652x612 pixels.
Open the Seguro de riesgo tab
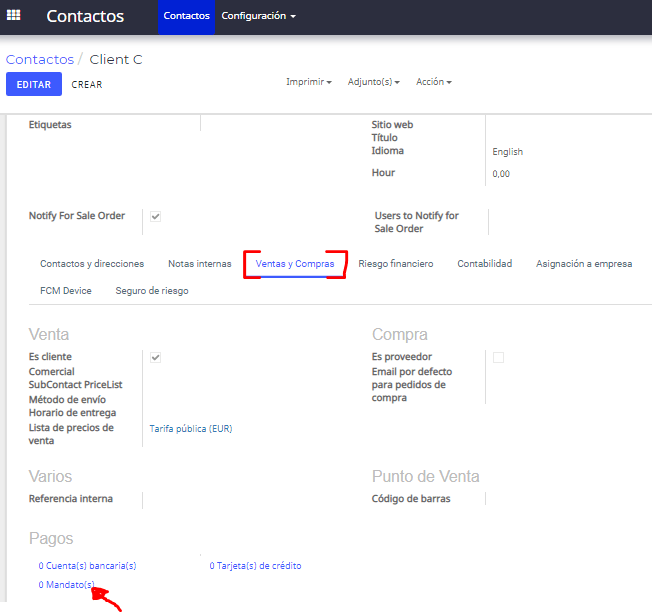[152, 291]
